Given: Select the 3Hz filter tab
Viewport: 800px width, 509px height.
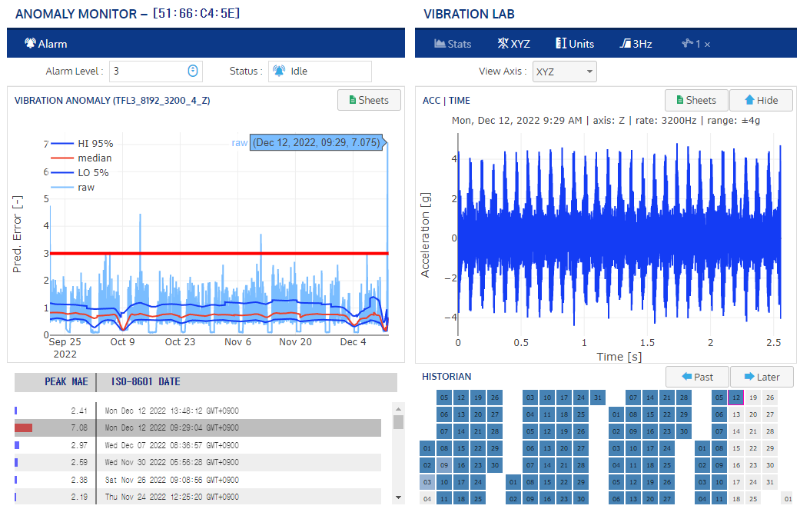Looking at the screenshot, I should [636, 44].
